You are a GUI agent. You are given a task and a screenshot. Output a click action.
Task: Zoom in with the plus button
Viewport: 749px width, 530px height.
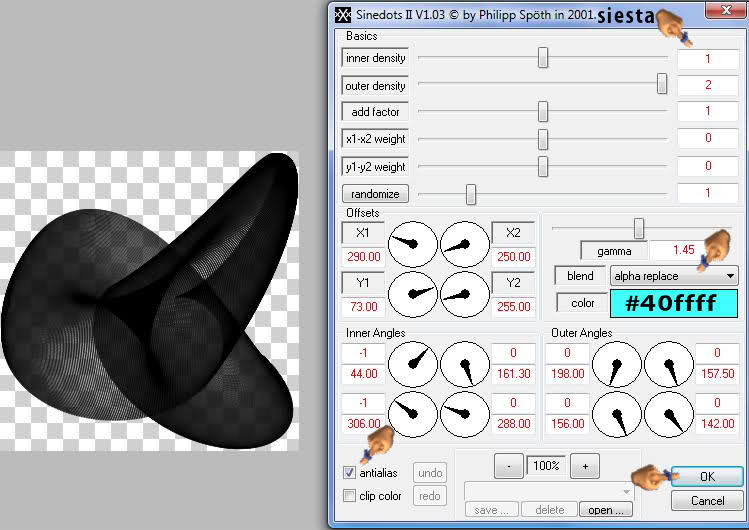coord(585,466)
